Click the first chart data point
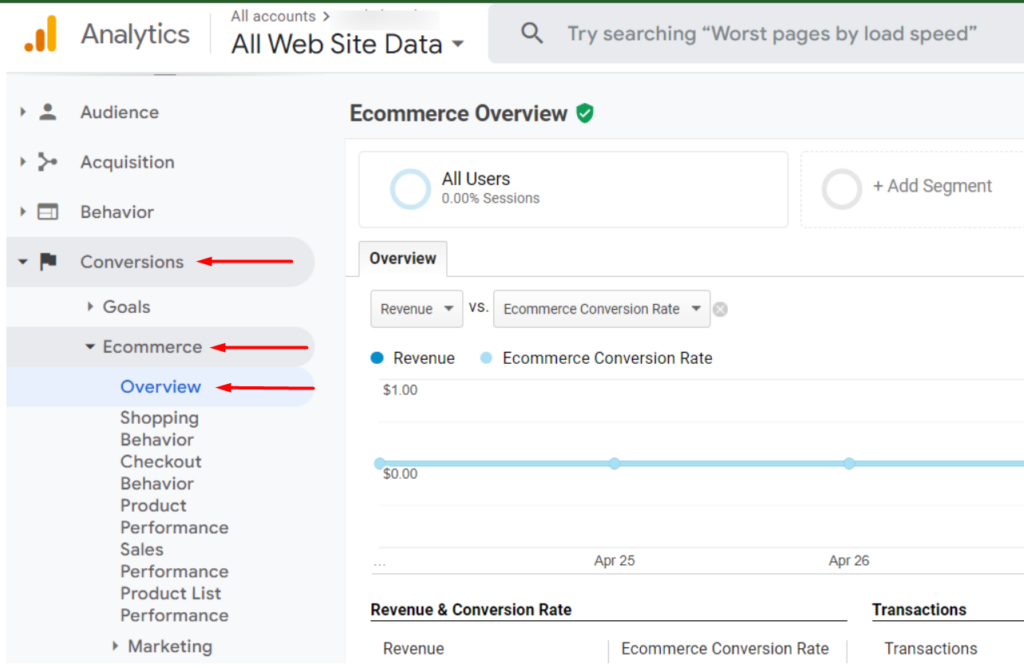Image resolution: width=1024 pixels, height=668 pixels. tap(380, 464)
